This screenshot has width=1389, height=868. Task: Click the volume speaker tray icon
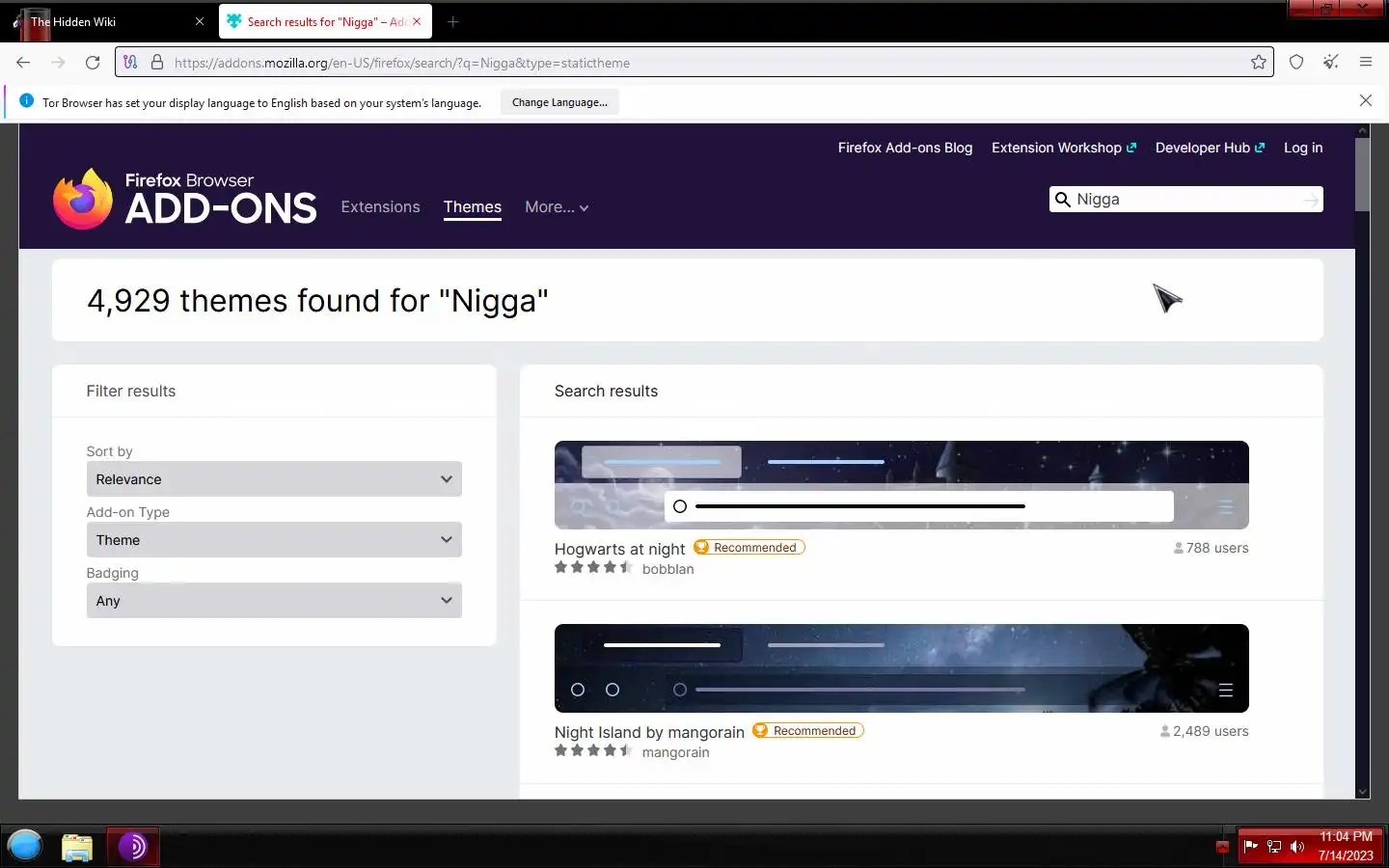pos(1297,847)
